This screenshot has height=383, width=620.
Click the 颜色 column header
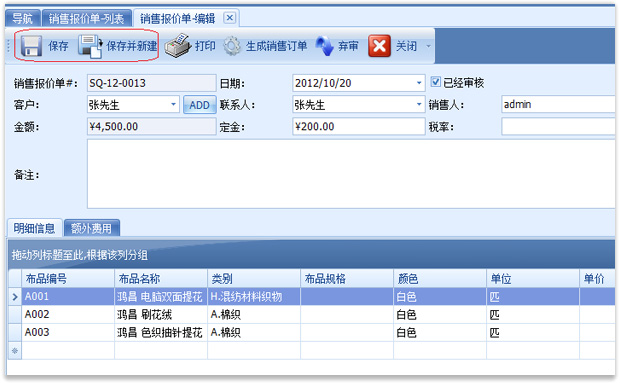pos(440,279)
